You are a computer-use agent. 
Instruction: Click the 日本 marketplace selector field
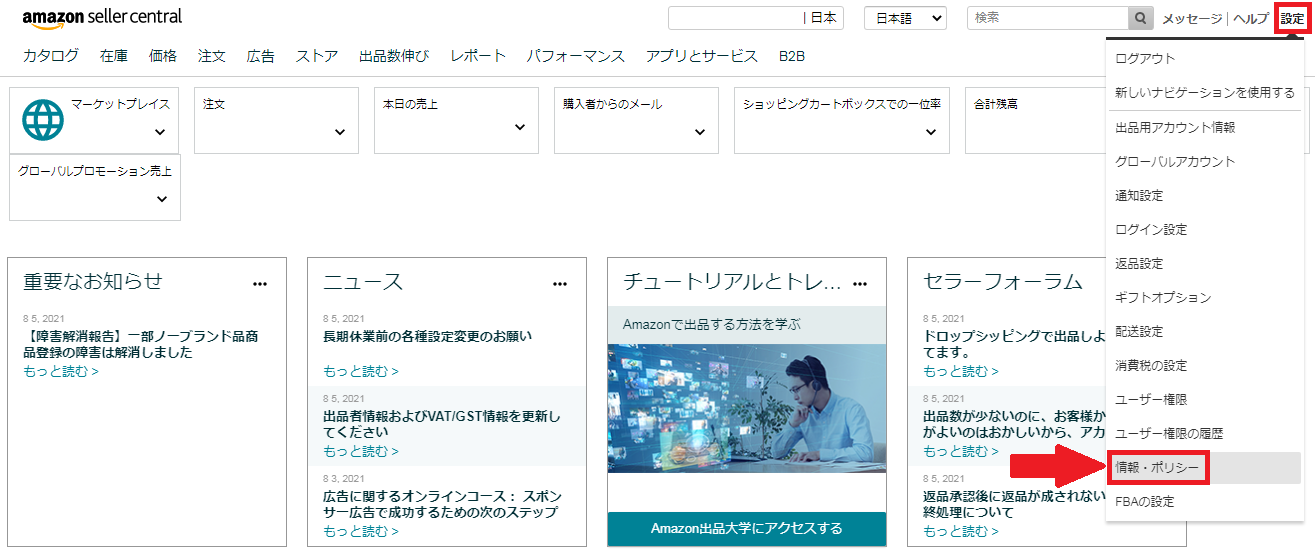coord(755,18)
